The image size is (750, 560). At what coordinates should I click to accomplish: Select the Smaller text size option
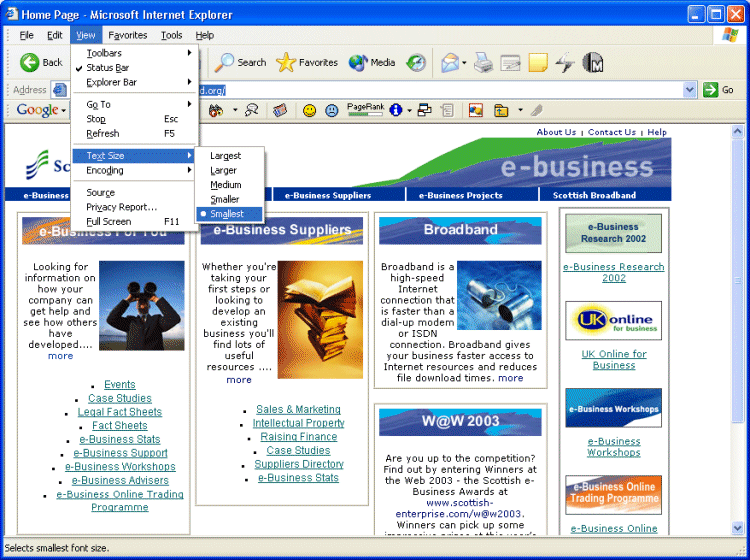pos(230,199)
